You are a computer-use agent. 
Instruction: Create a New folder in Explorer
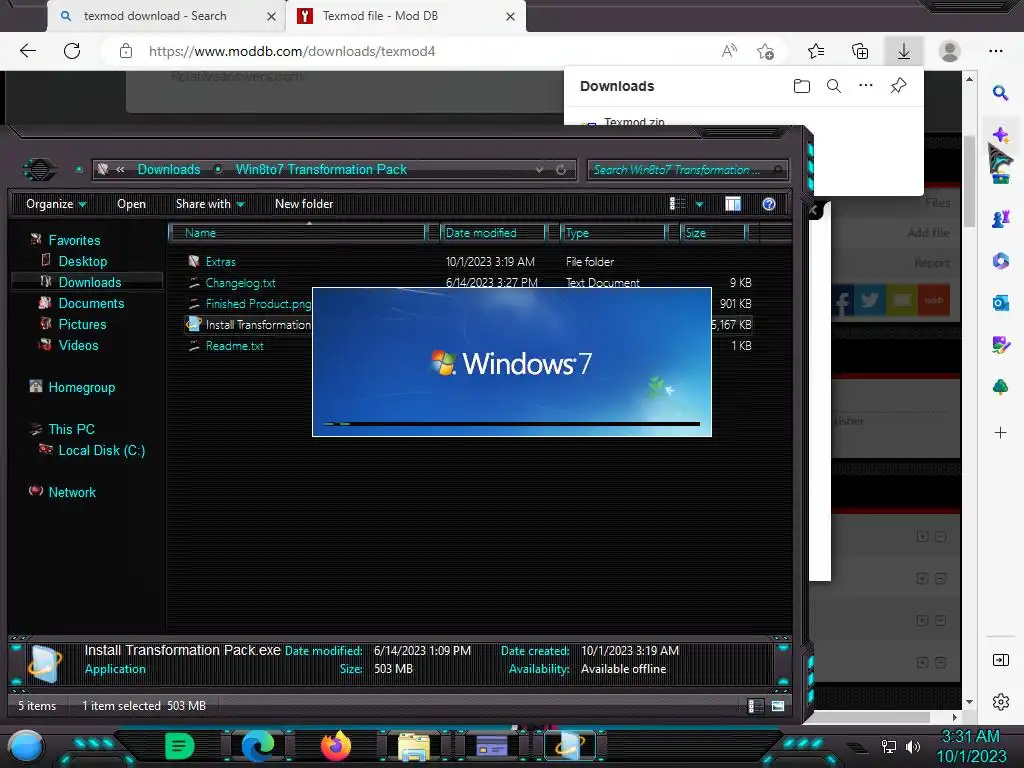point(304,204)
